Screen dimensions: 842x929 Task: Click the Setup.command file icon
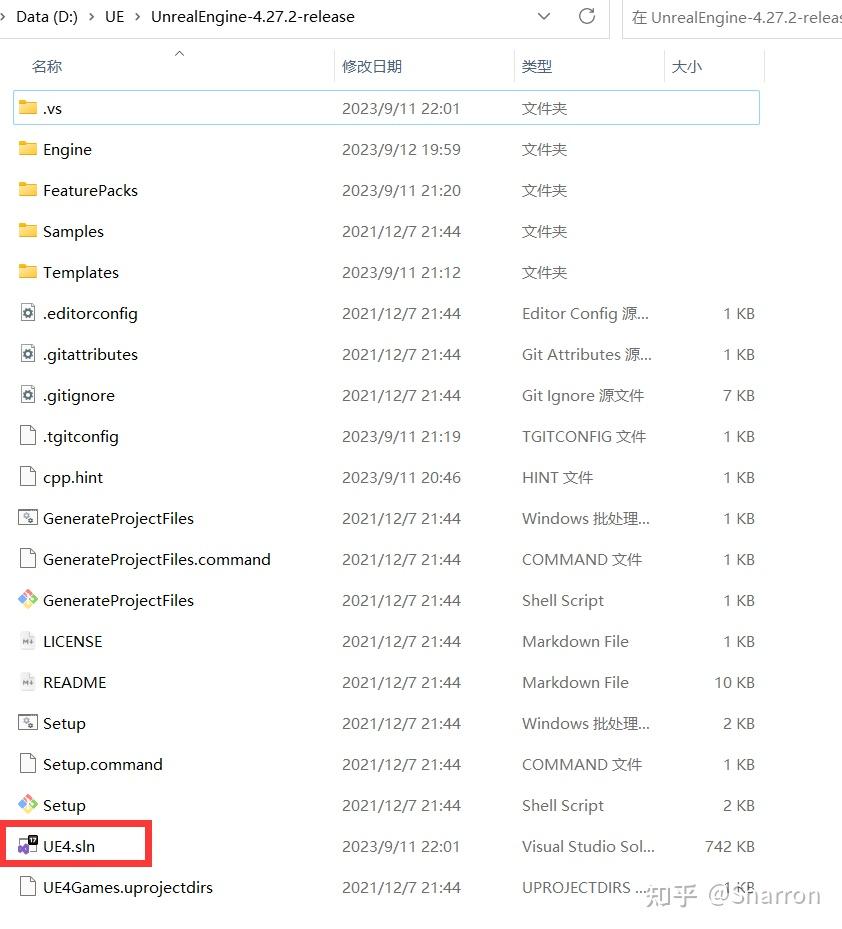point(28,763)
